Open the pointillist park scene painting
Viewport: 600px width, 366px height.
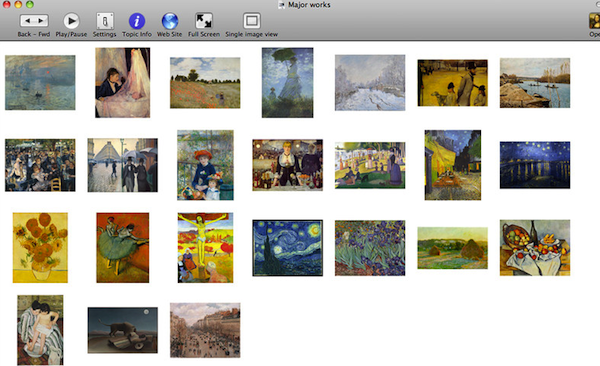370,165
